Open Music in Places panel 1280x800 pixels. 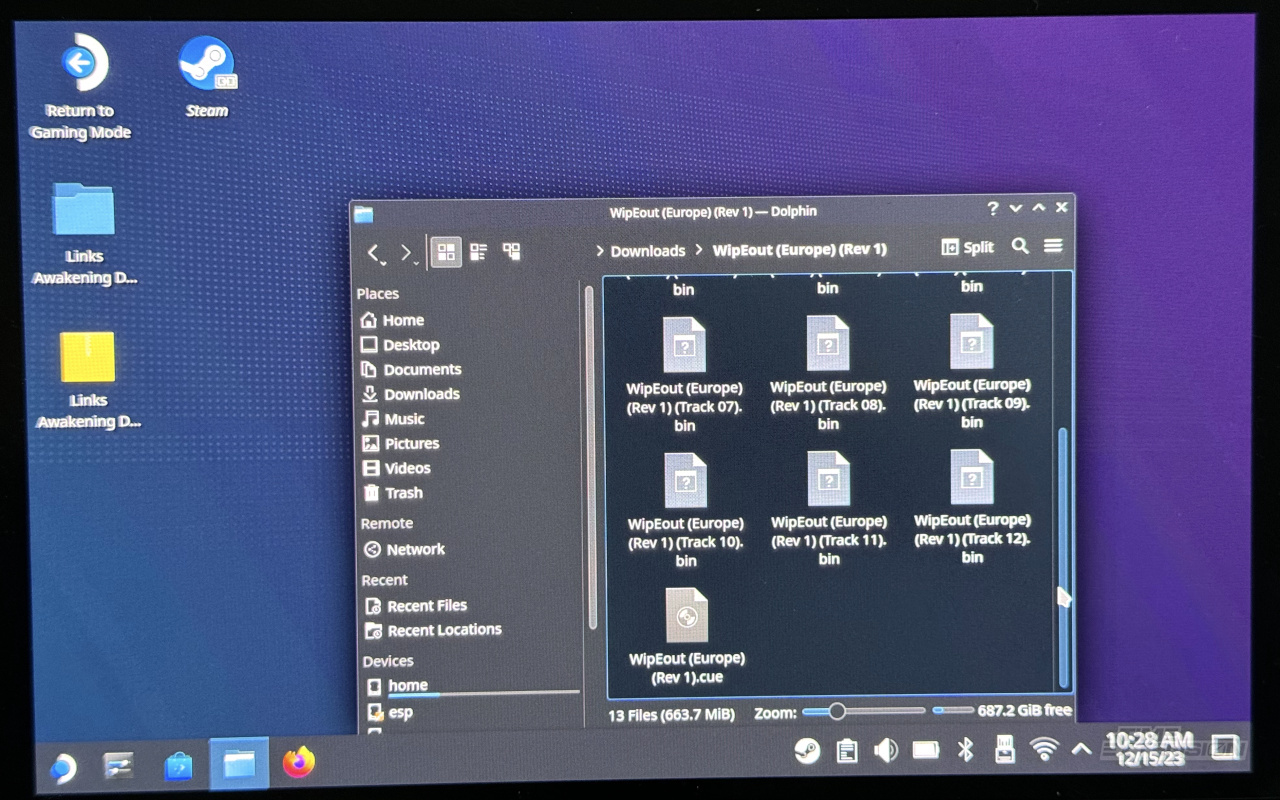click(393, 419)
